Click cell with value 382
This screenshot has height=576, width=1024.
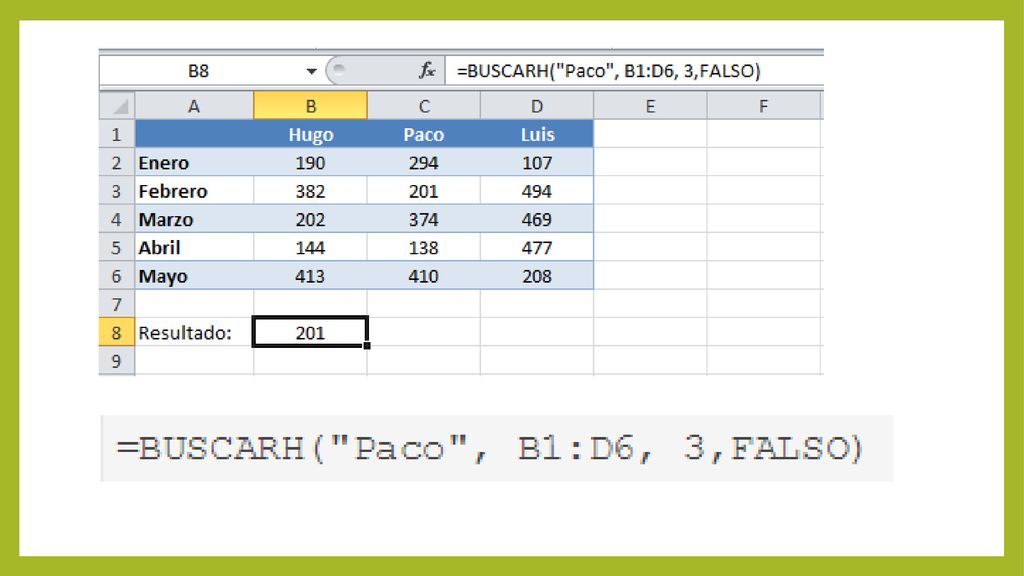(310, 191)
